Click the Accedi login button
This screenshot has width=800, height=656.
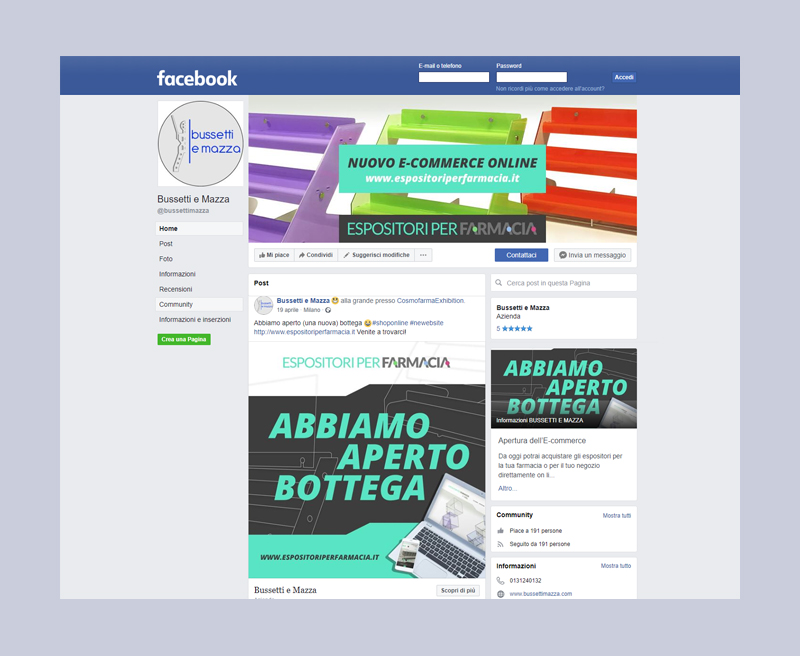tap(624, 78)
